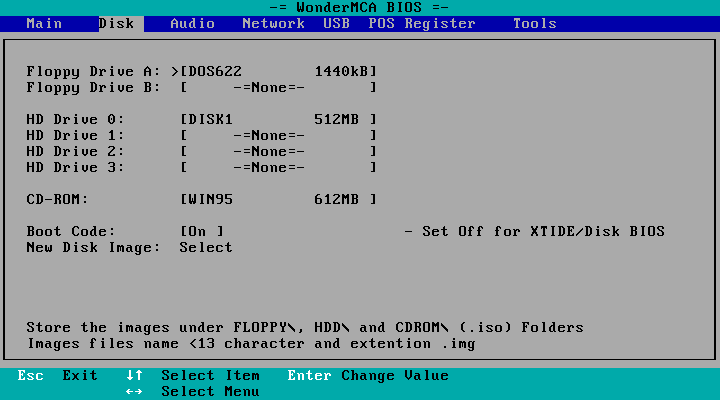The image size is (720, 400).
Task: Click Select for New Disk Image
Action: (206, 248)
